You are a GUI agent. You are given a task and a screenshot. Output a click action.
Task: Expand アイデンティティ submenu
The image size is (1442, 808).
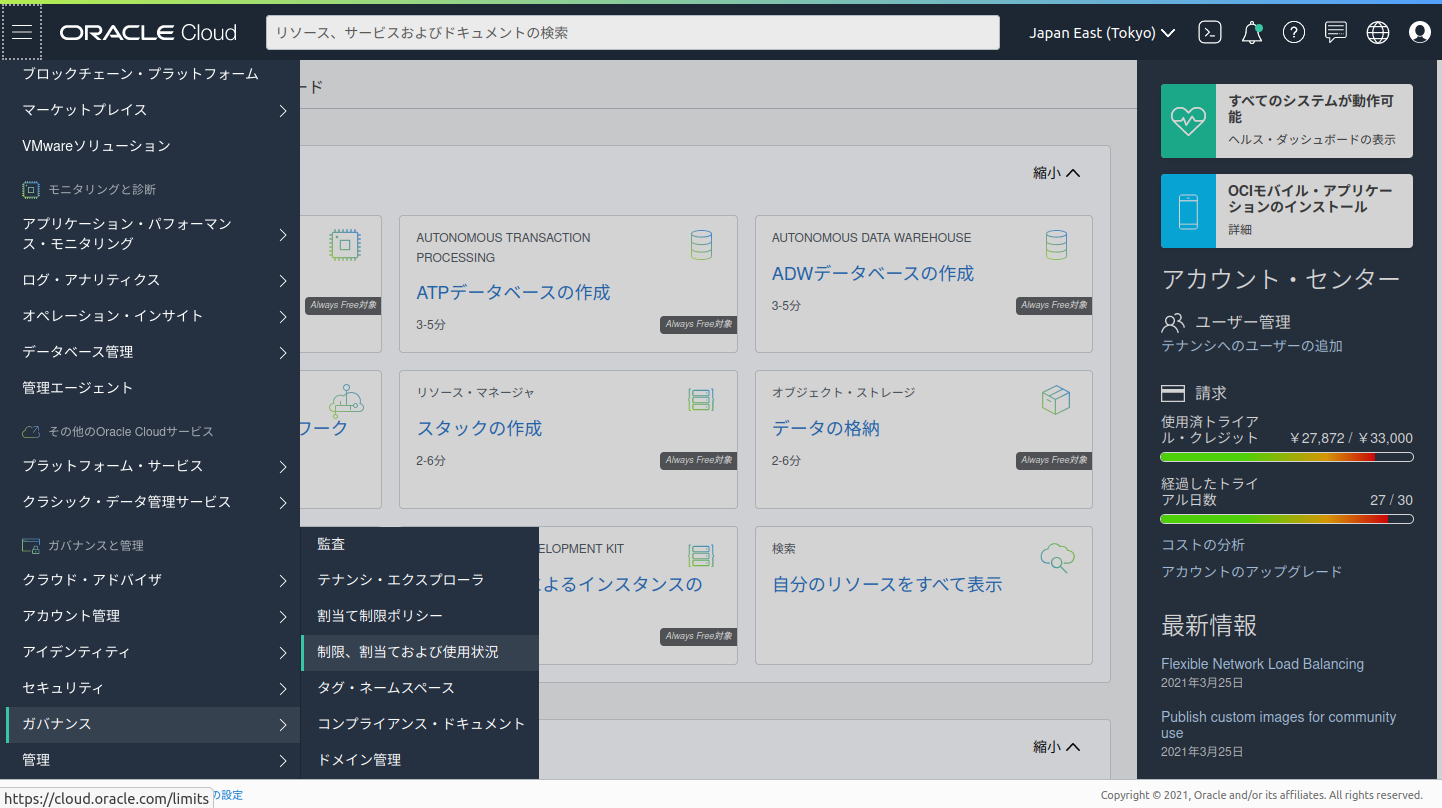[150, 652]
